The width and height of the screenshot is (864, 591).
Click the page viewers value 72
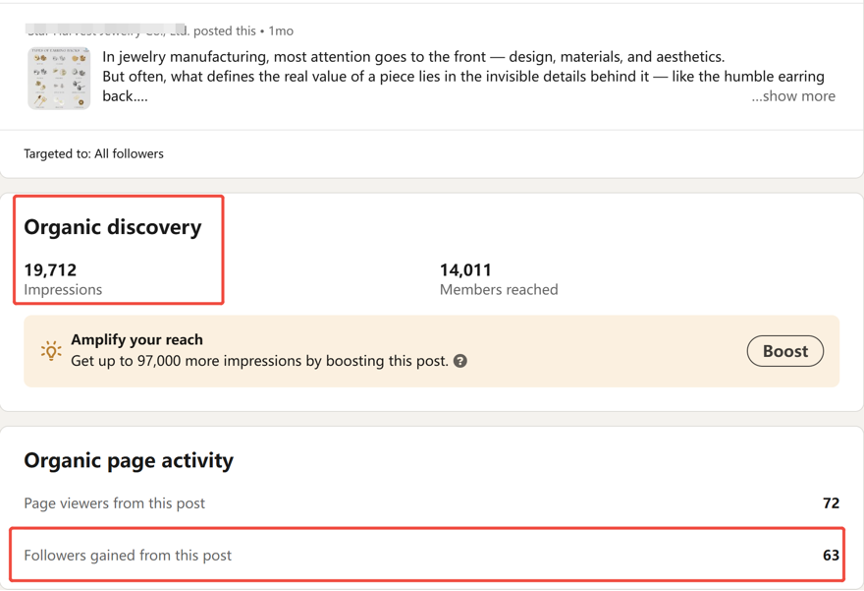click(x=830, y=503)
